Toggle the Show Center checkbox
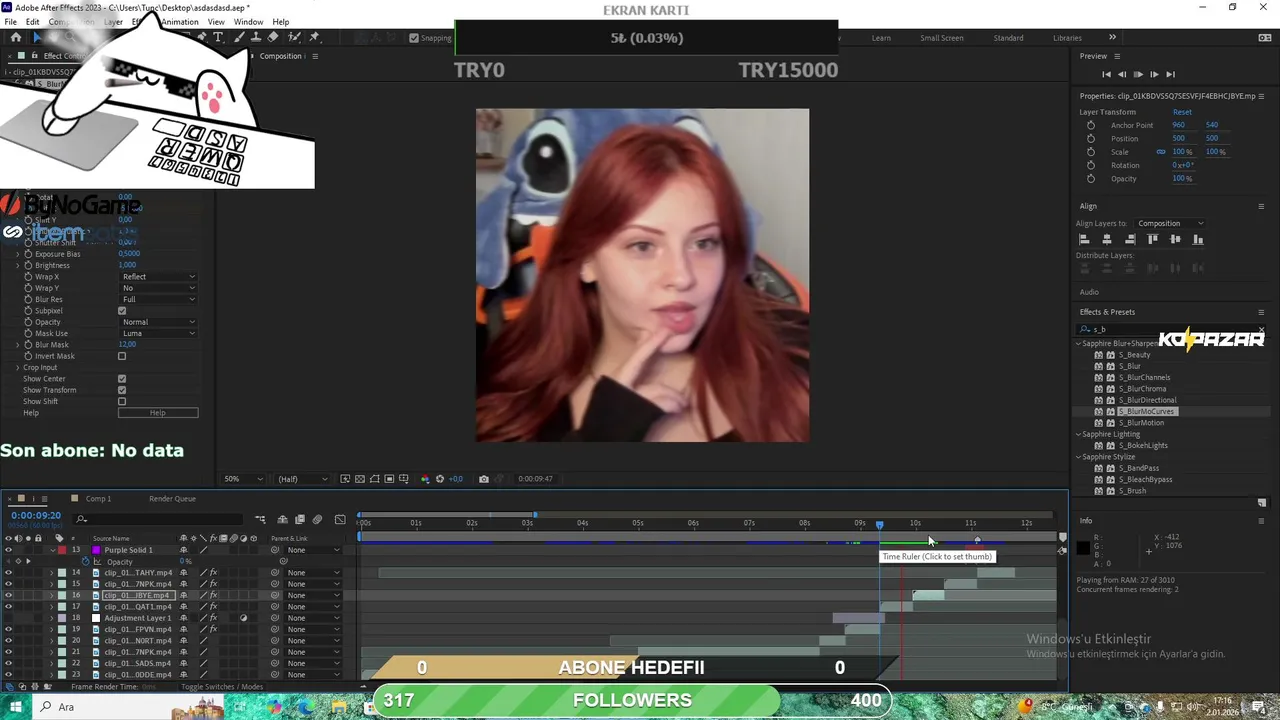 click(122, 379)
